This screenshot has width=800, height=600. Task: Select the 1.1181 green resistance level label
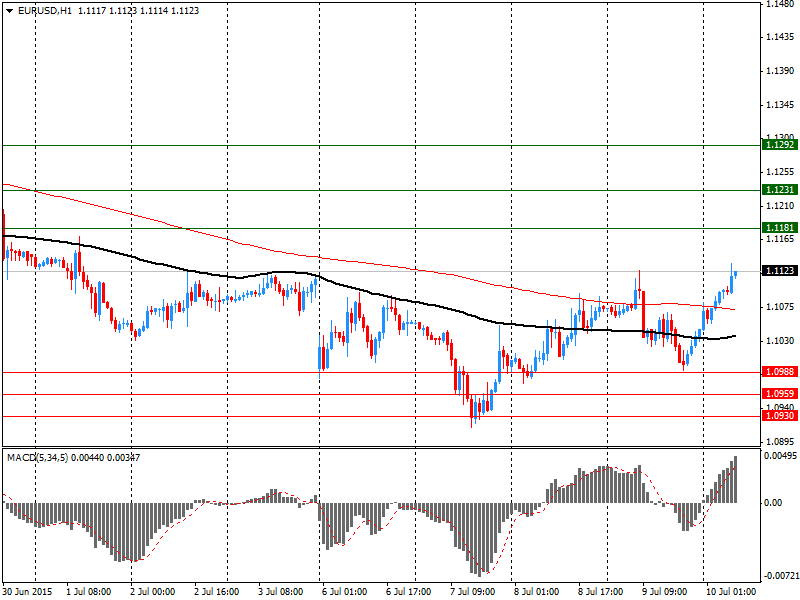(780, 228)
